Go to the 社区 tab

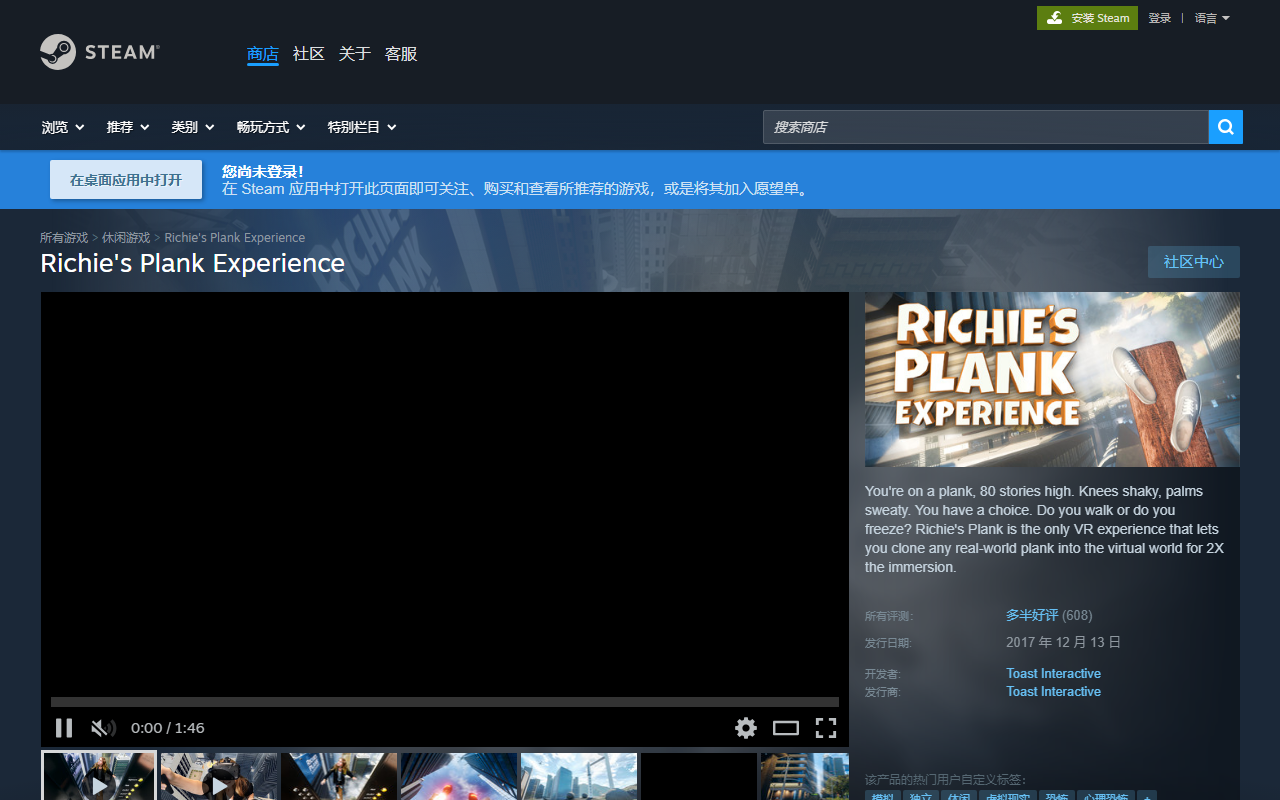pyautogui.click(x=309, y=54)
